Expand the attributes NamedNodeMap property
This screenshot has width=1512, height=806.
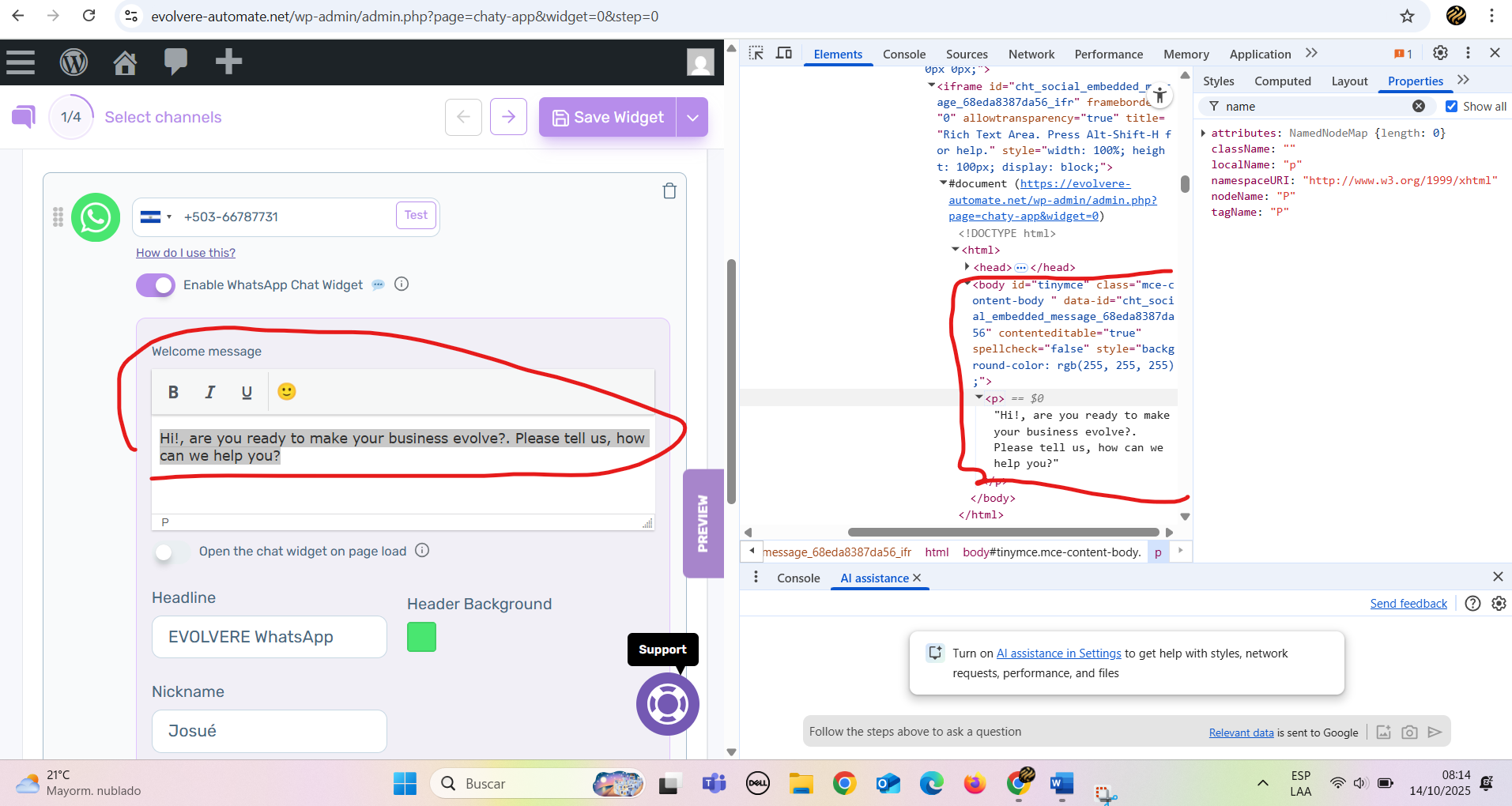1204,134
